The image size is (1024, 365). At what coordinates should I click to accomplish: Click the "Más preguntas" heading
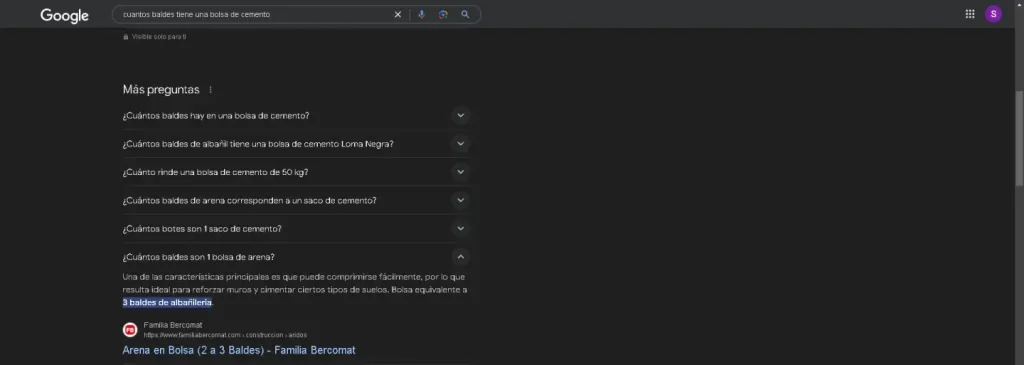pyautogui.click(x=161, y=89)
